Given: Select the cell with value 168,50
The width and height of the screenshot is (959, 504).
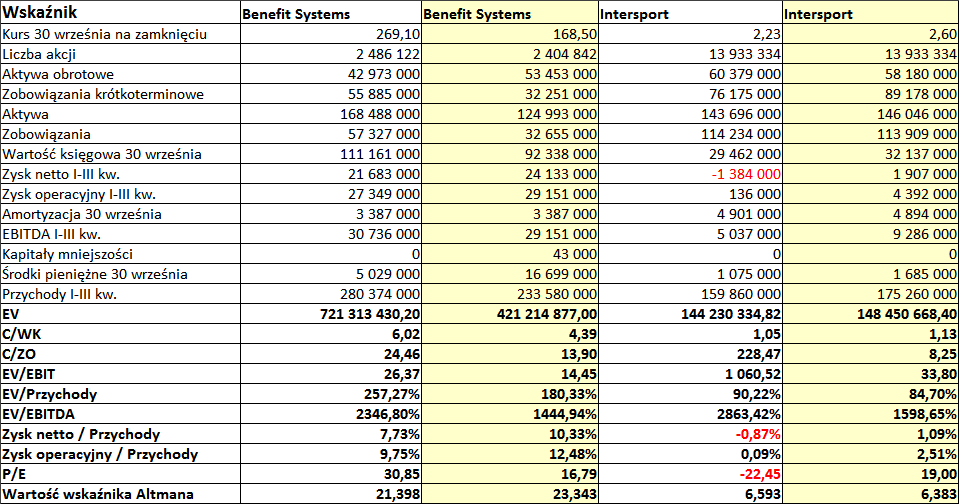Looking at the screenshot, I should (510, 34).
